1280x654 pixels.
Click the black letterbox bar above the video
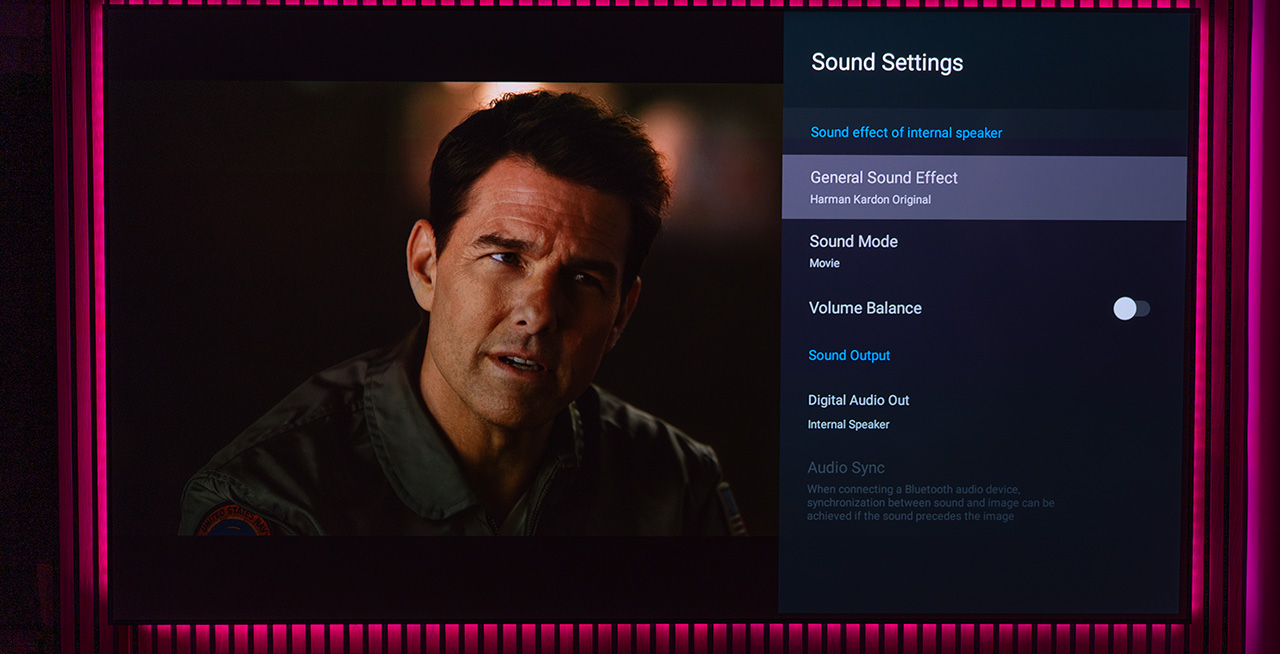click(440, 45)
